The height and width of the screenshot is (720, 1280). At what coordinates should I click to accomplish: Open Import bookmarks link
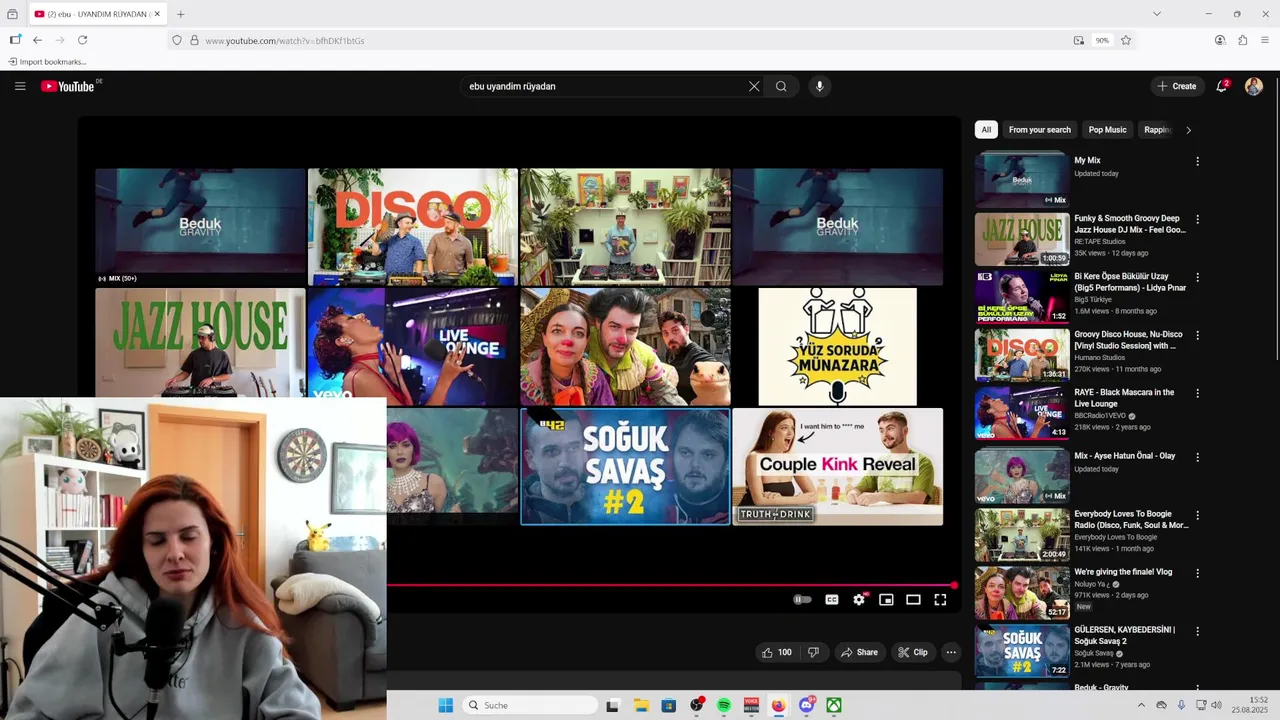47,62
